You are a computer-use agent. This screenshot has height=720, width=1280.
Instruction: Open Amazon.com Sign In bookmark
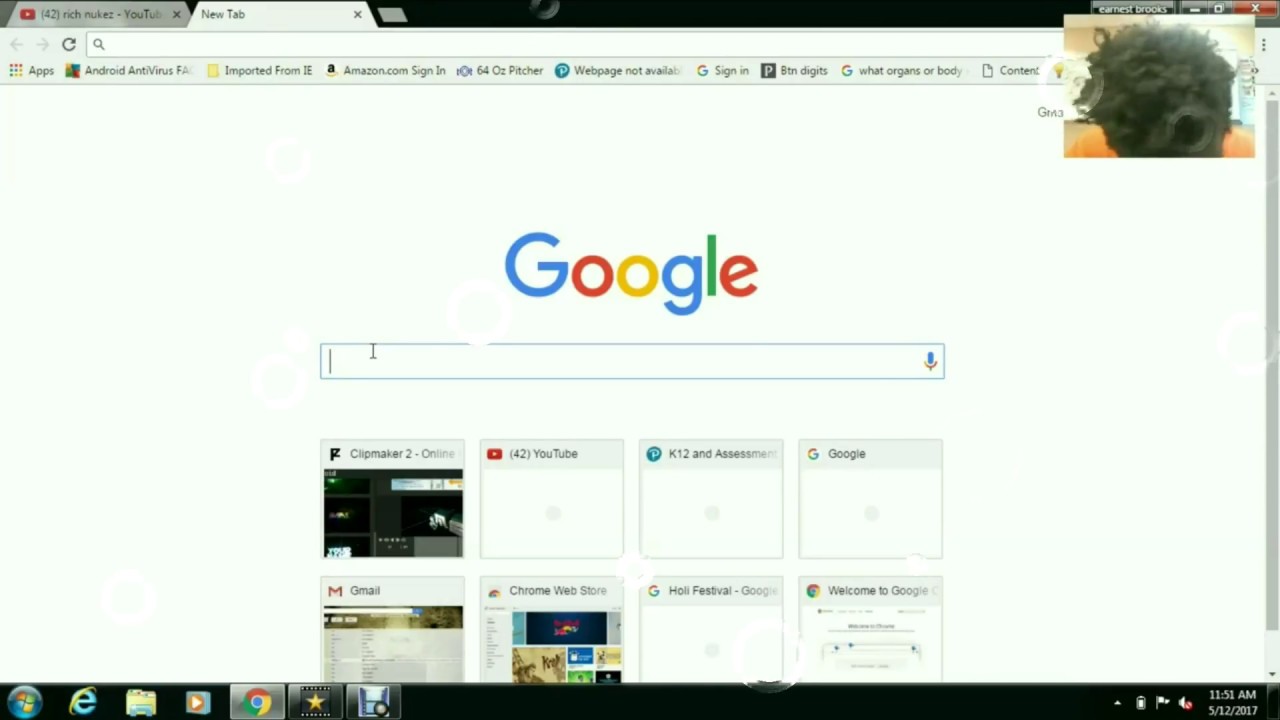tap(385, 70)
